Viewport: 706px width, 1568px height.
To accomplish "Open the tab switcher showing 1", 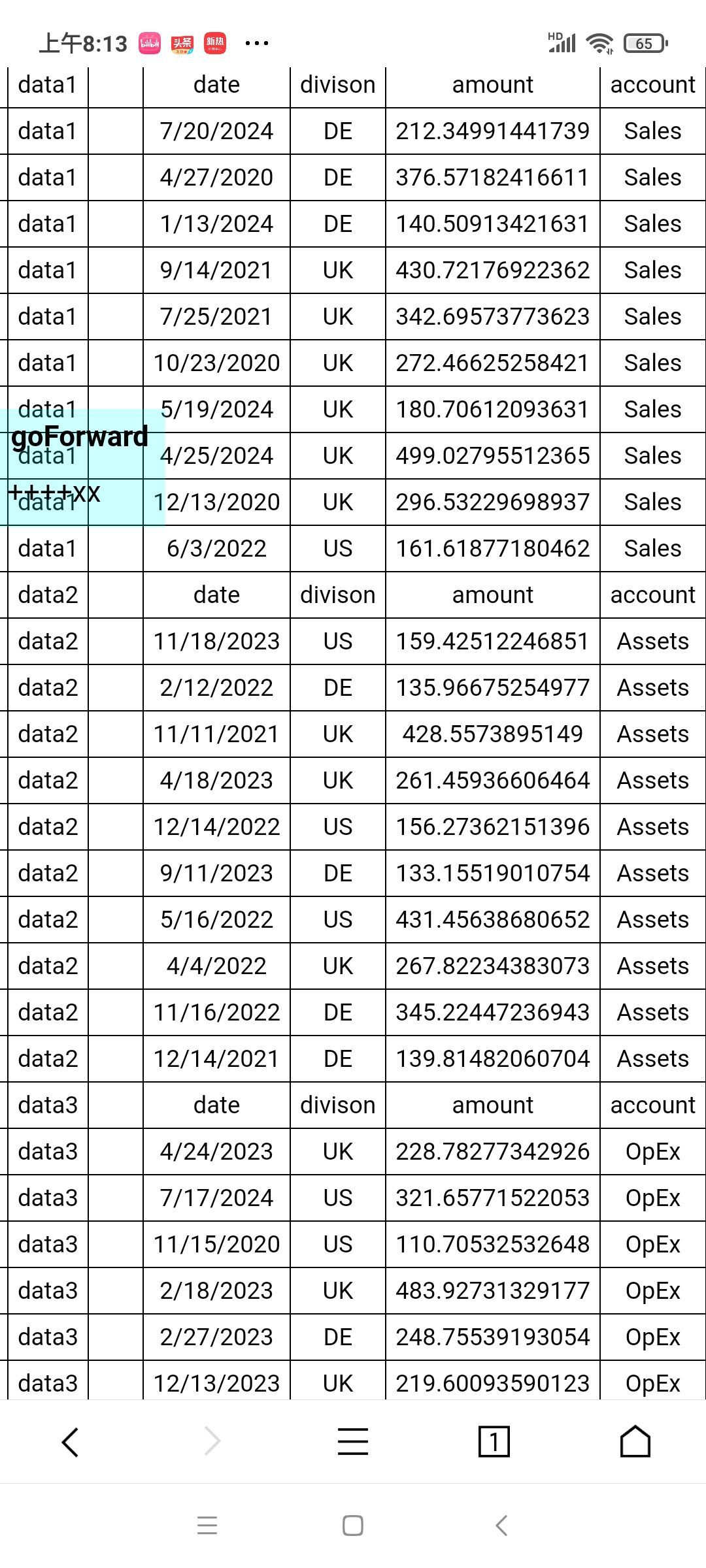I will 494,1441.
